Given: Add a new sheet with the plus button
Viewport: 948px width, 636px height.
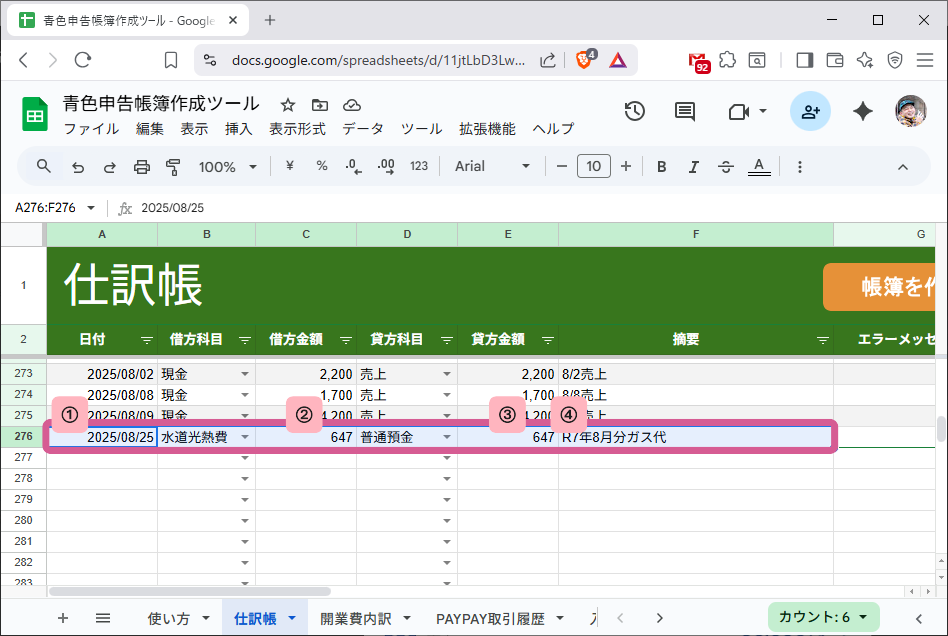Looking at the screenshot, I should 63,618.
